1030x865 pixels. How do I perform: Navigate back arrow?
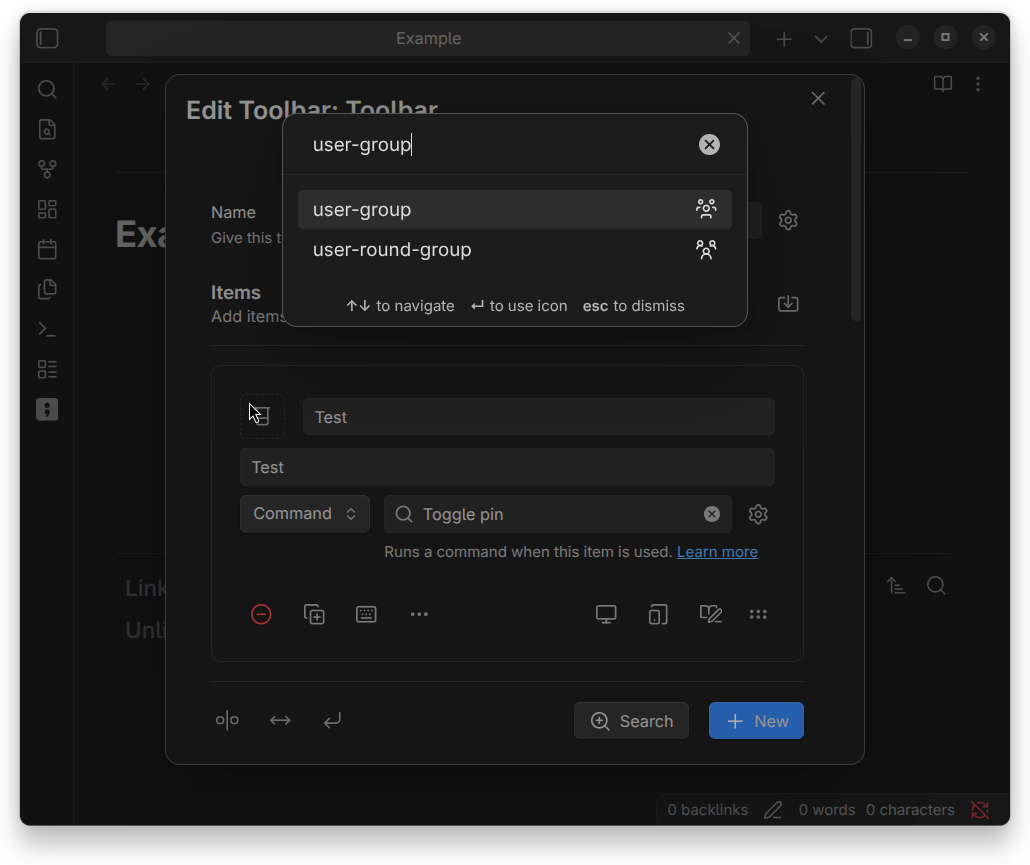(x=108, y=84)
